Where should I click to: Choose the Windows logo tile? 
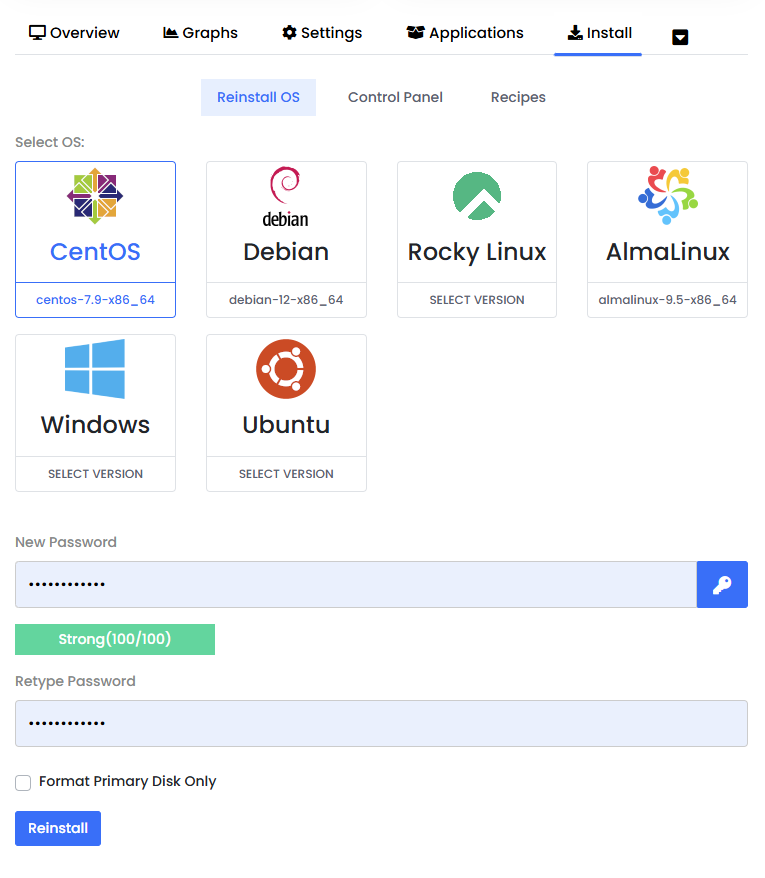95,369
